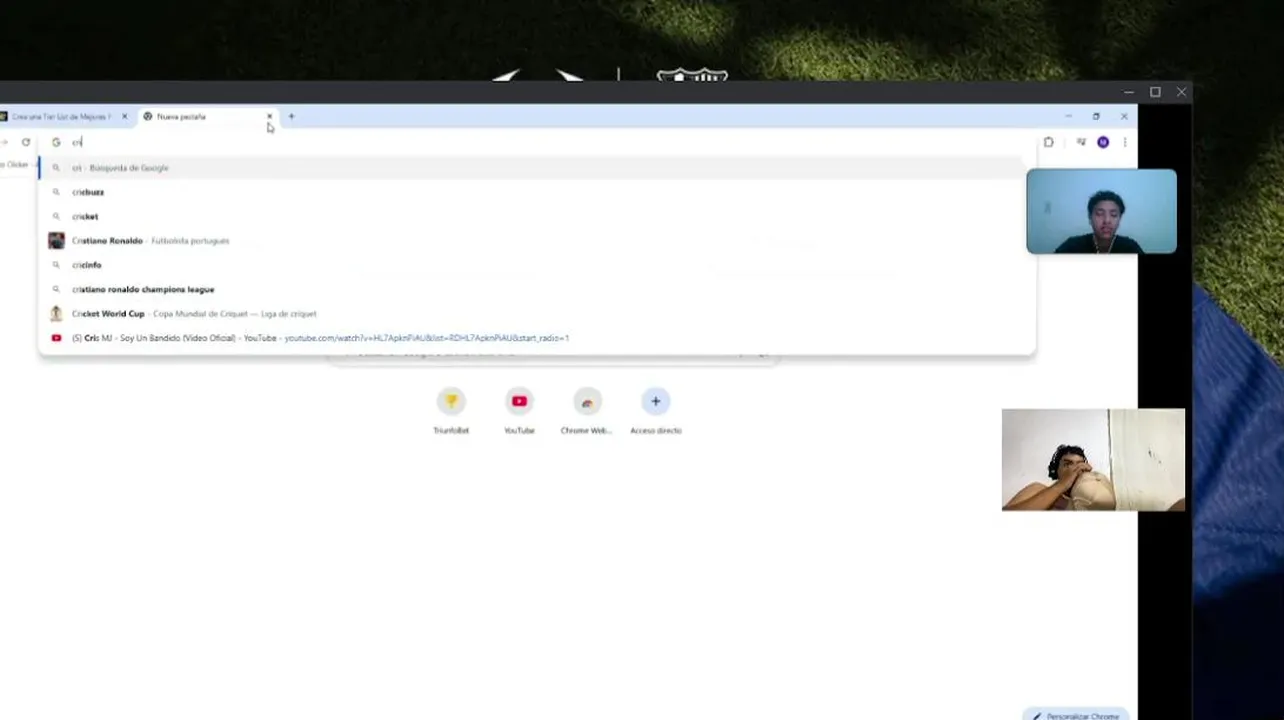This screenshot has height=720, width=1284.
Task: Open the Chrome Web Store shortcut
Action: [587, 411]
